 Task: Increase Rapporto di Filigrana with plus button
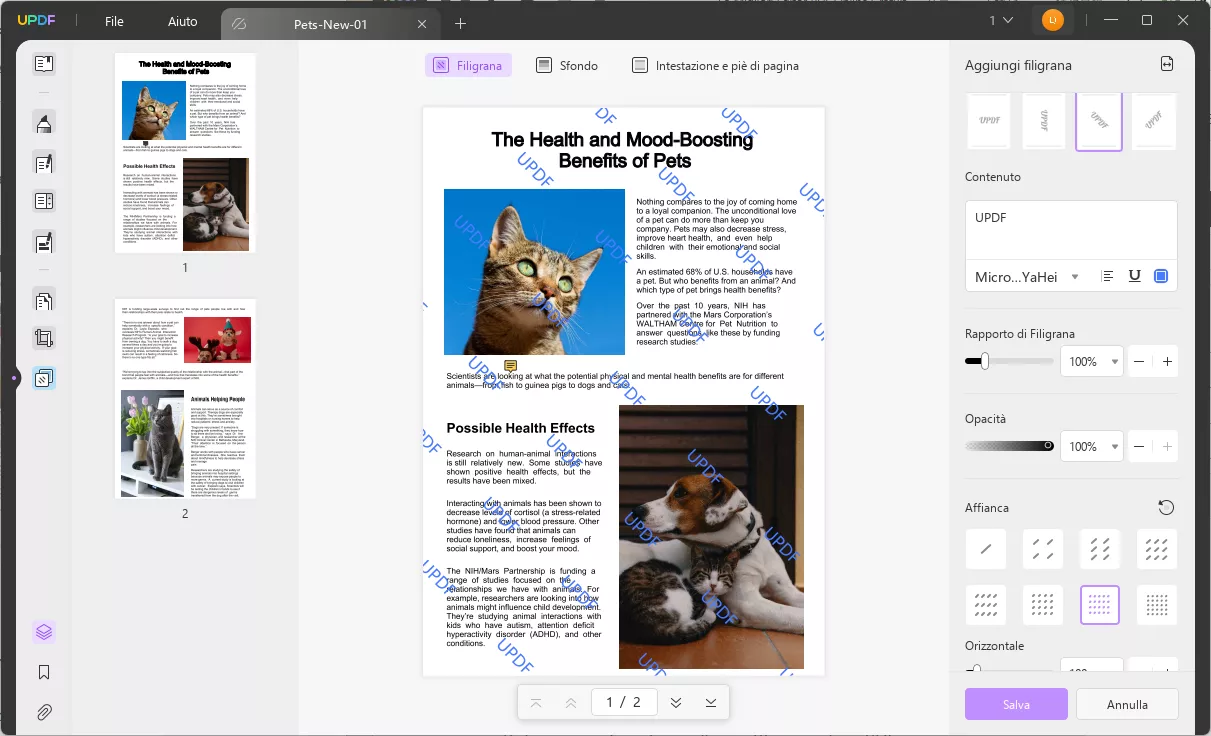click(x=1166, y=361)
